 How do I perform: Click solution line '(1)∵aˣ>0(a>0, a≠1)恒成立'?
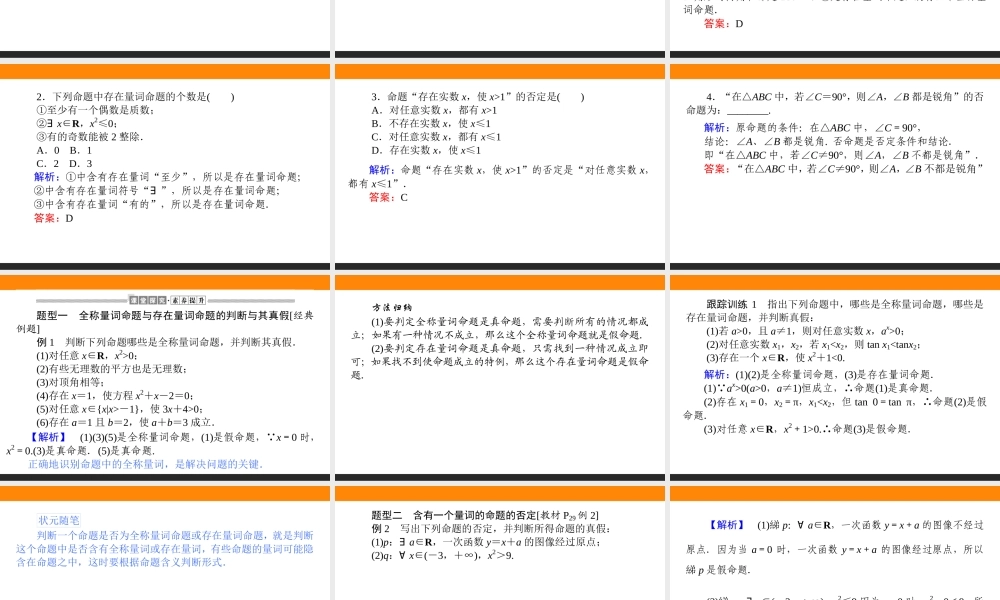[x=818, y=388]
